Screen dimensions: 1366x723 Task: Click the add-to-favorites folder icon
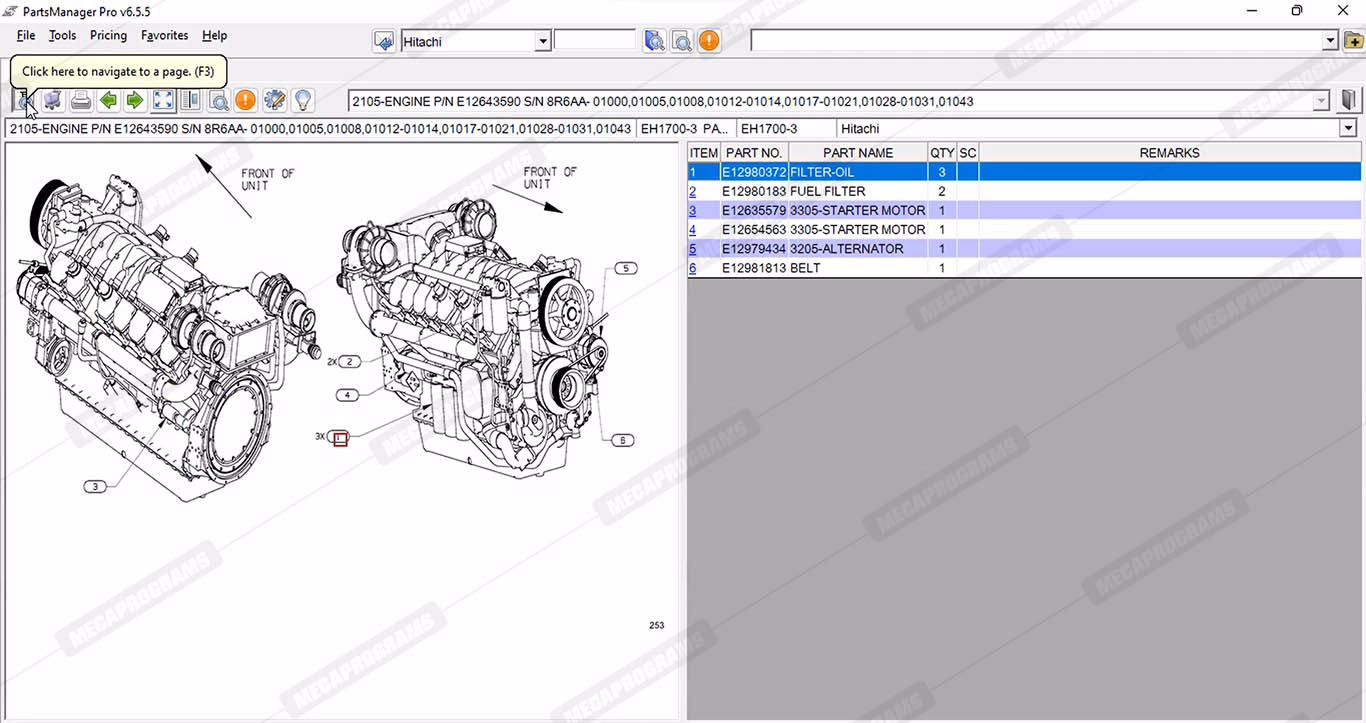(x=1353, y=41)
